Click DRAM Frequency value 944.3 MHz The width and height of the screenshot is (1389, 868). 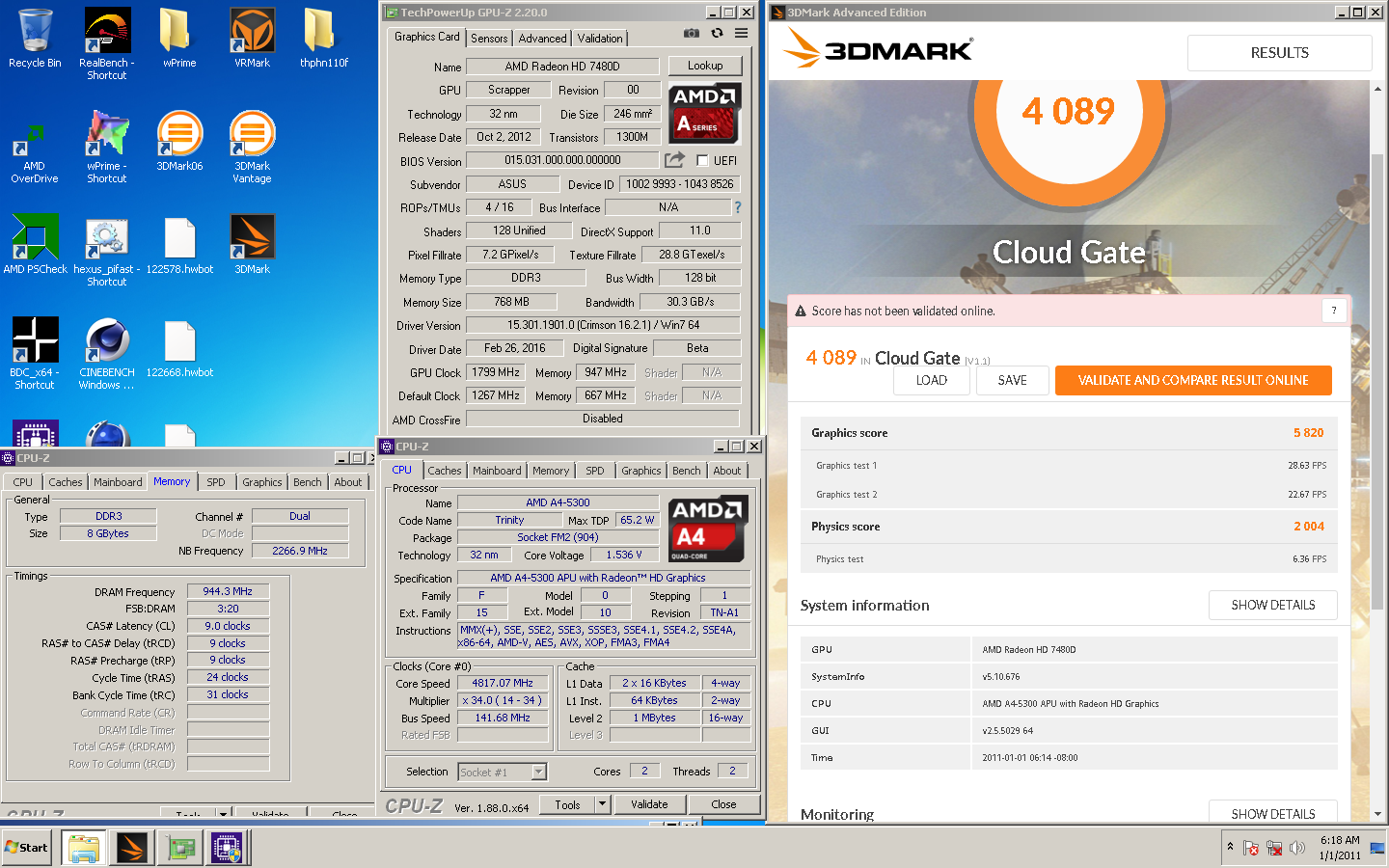pos(228,591)
